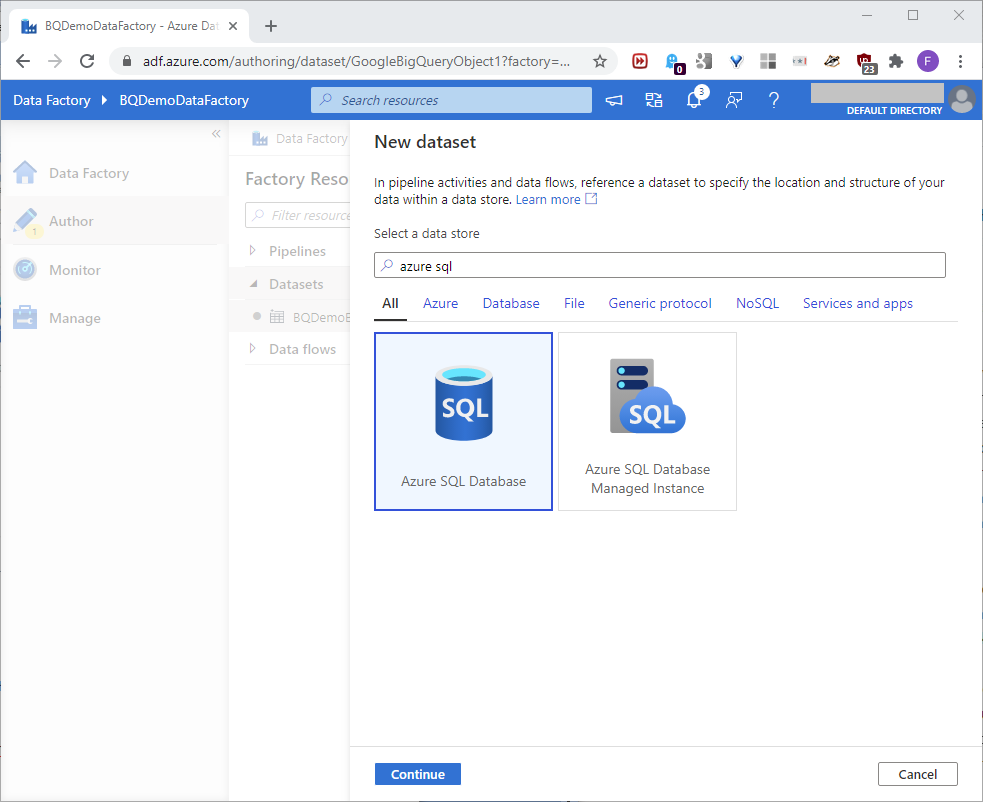Expand the Data flows tree node
This screenshot has height=802, width=983.
[253, 349]
